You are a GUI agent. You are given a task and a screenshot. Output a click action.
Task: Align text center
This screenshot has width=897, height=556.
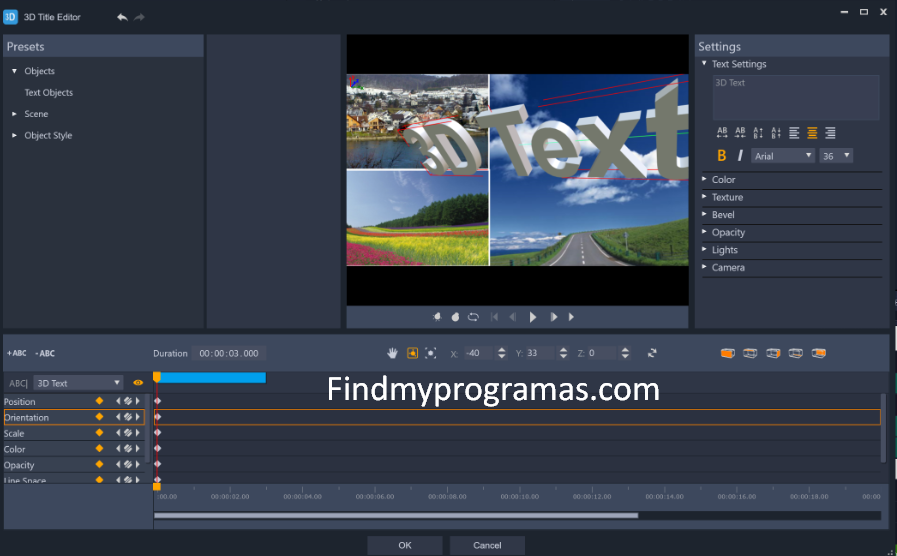[812, 133]
